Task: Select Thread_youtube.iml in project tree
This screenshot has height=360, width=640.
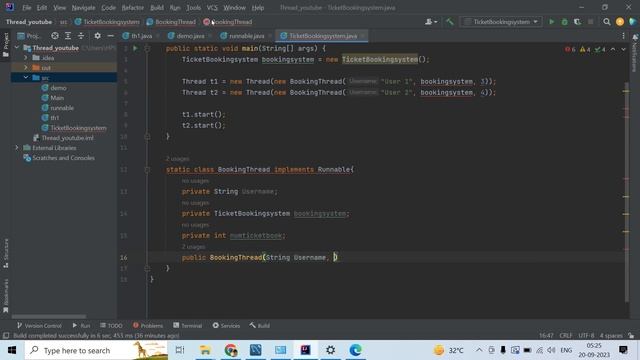Action: click(x=63, y=138)
